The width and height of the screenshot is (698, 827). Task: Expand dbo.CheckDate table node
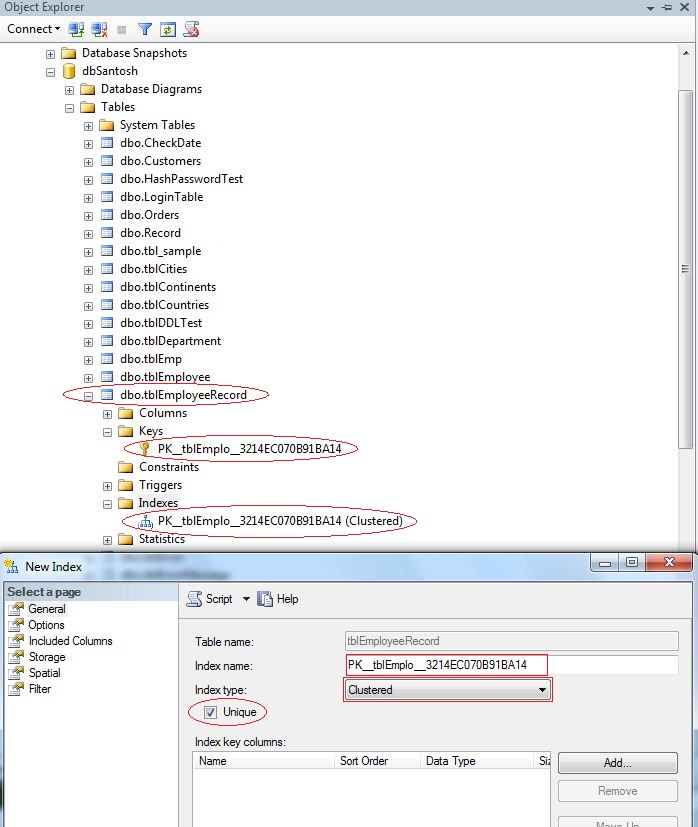tap(88, 144)
